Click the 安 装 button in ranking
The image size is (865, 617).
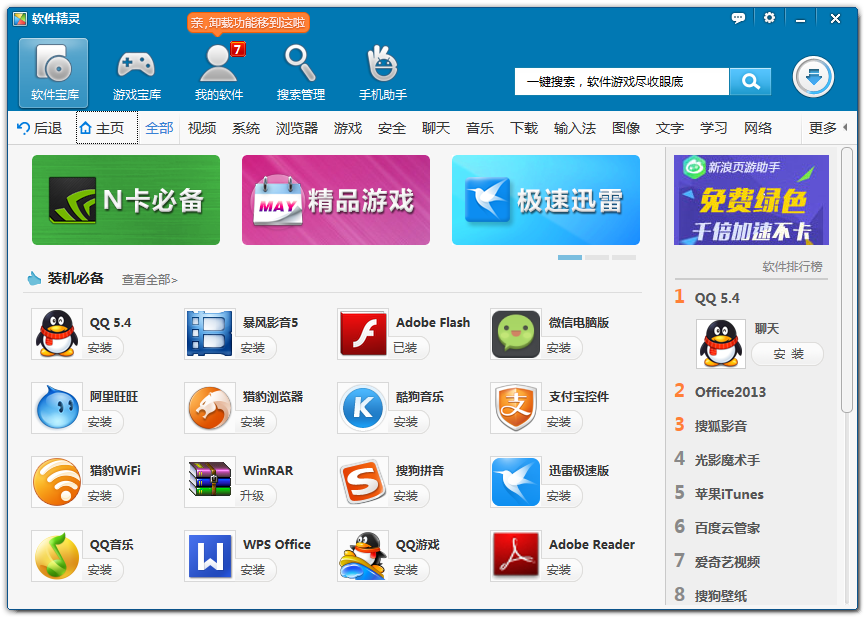point(788,354)
